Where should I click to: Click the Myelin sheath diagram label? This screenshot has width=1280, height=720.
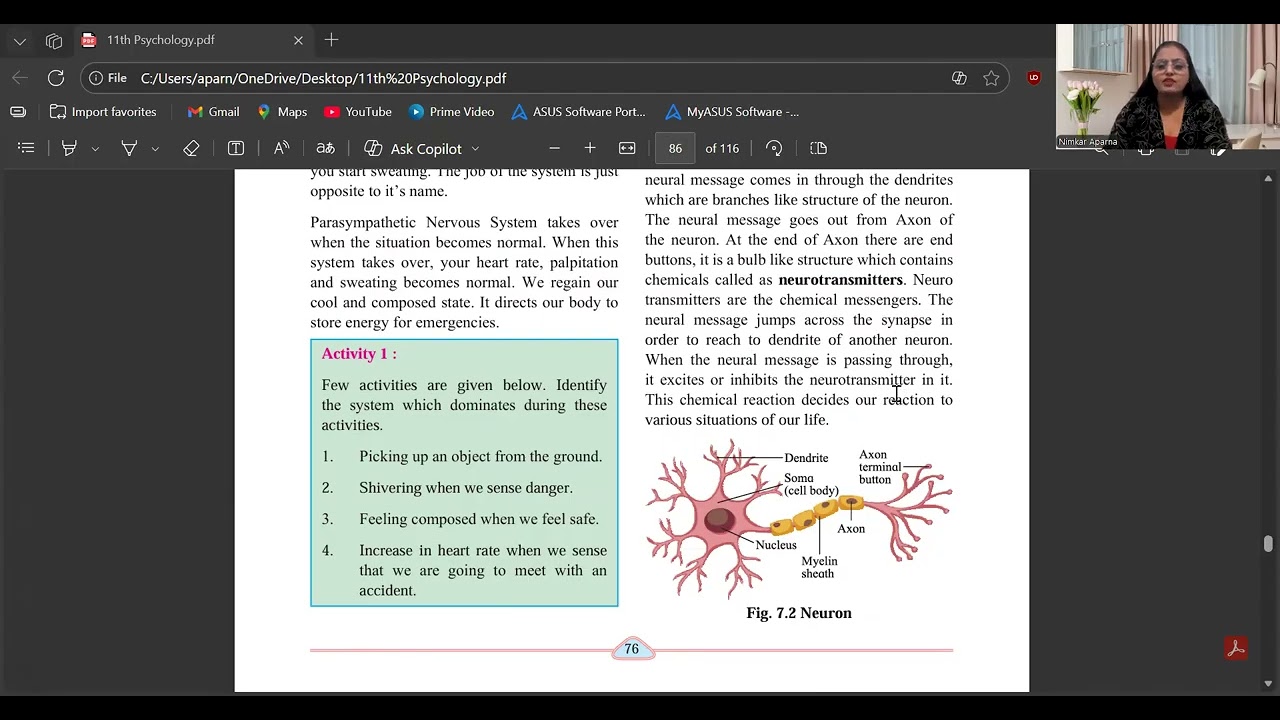[819, 567]
